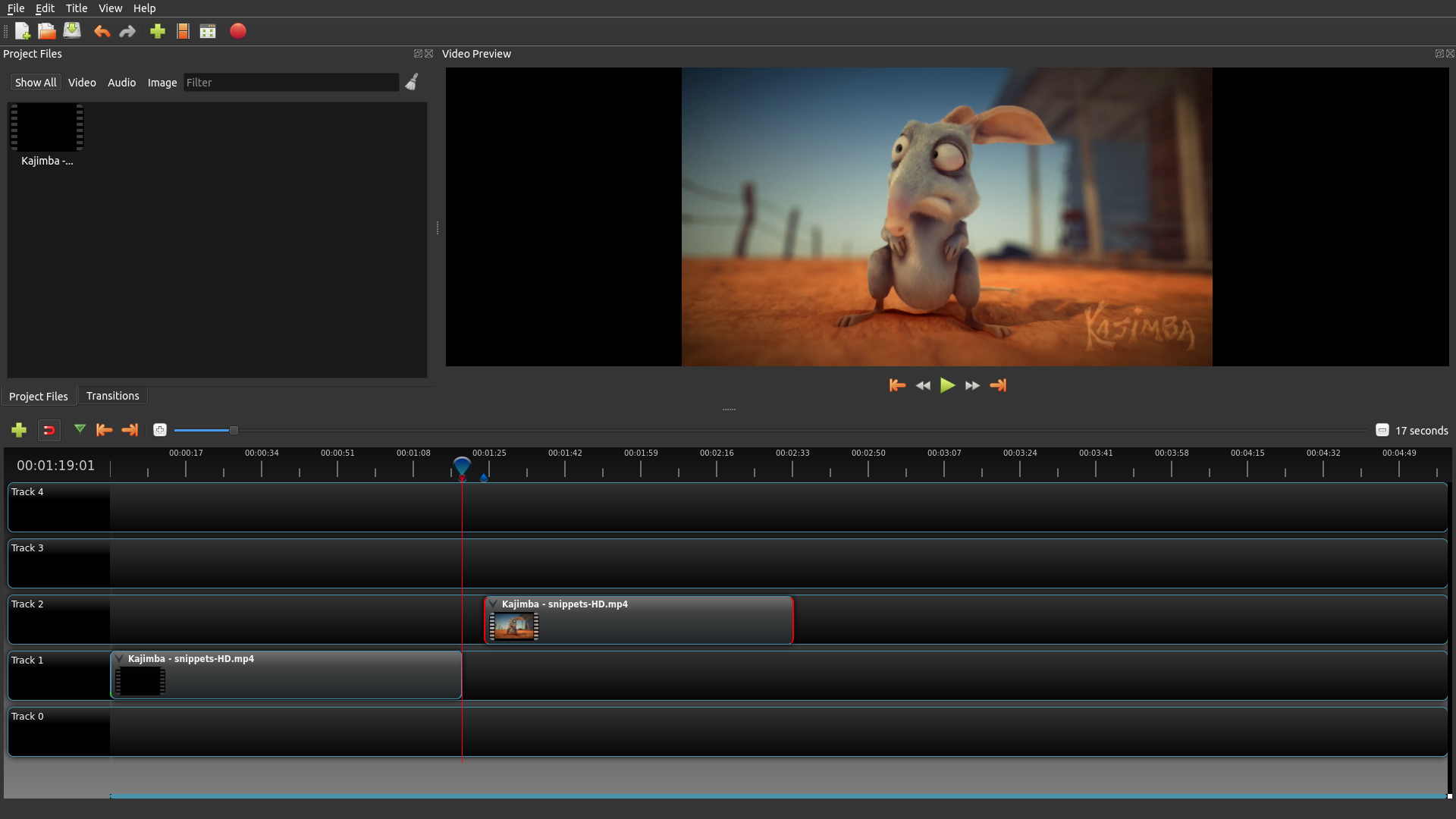Screen dimensions: 1456x819
Task: Open the Title menu
Action: [77, 8]
